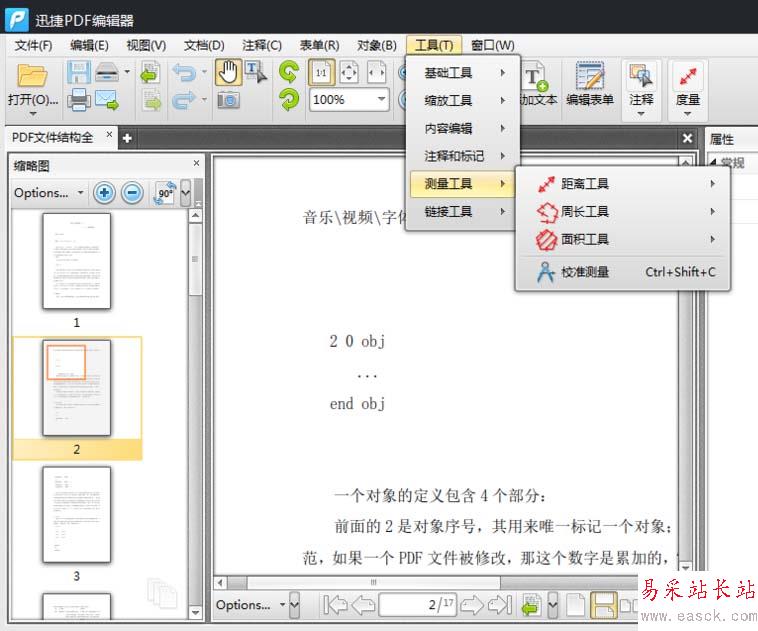Click the Print icon
758x631 pixels.
[x=79, y=101]
